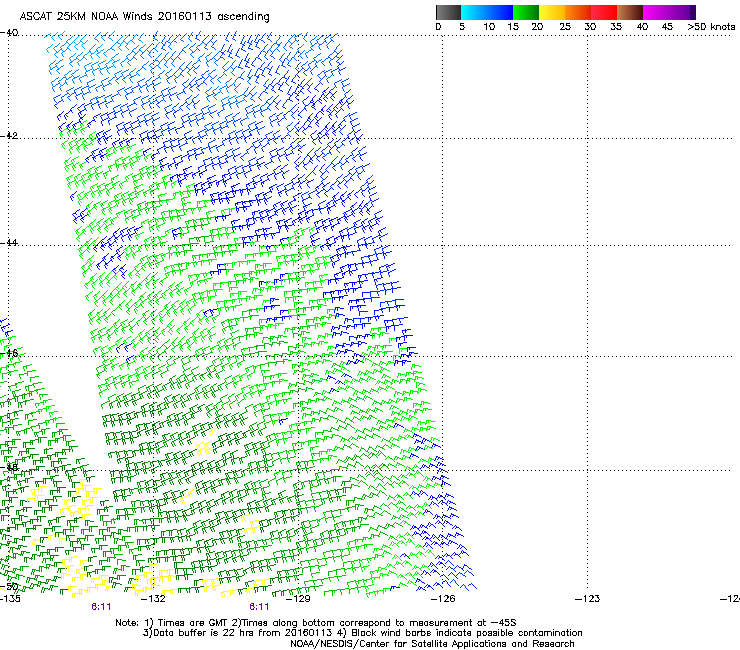Click the '-42' latitude axis label
Image resolution: width=740 pixels, height=650 pixels.
pos(9,136)
